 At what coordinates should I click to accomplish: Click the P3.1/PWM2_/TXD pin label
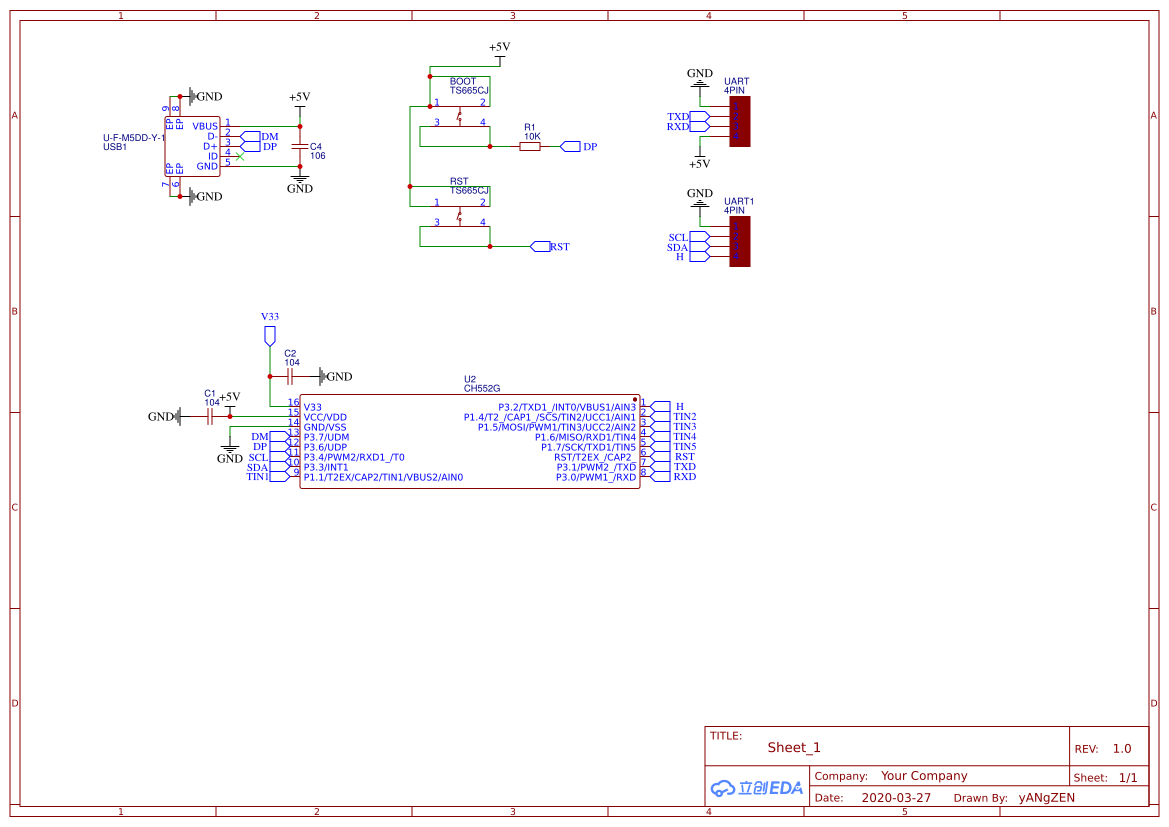click(596, 468)
